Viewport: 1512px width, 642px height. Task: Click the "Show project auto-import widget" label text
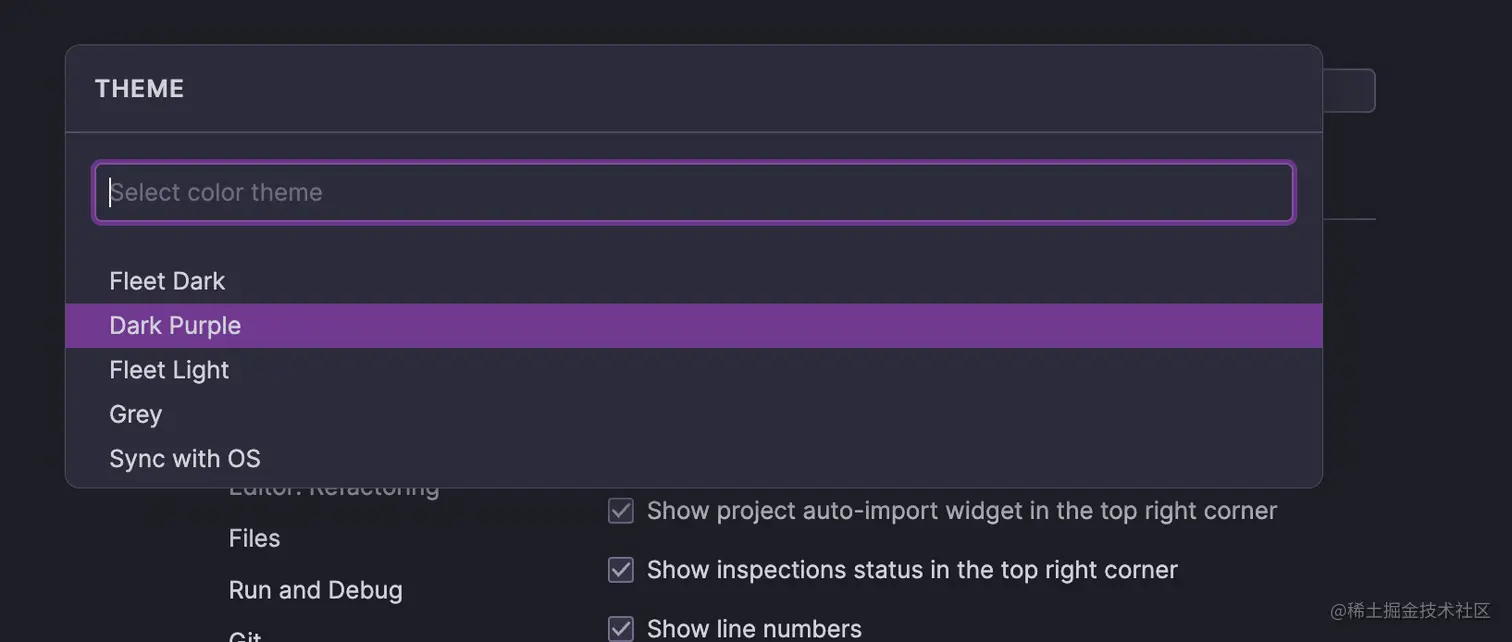(x=961, y=511)
